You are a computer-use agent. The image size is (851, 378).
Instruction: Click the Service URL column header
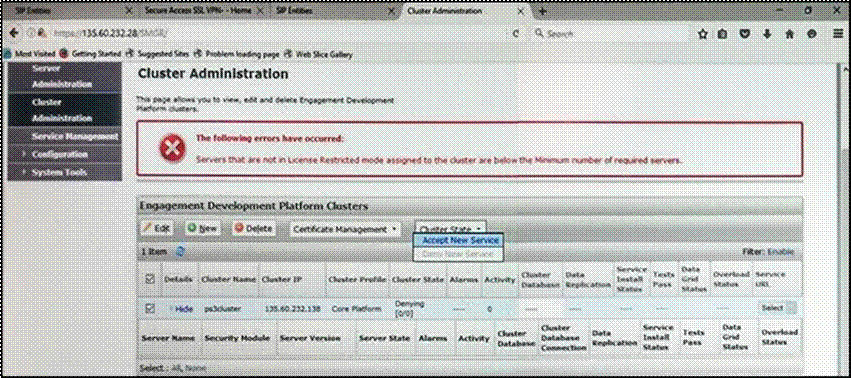coord(770,279)
